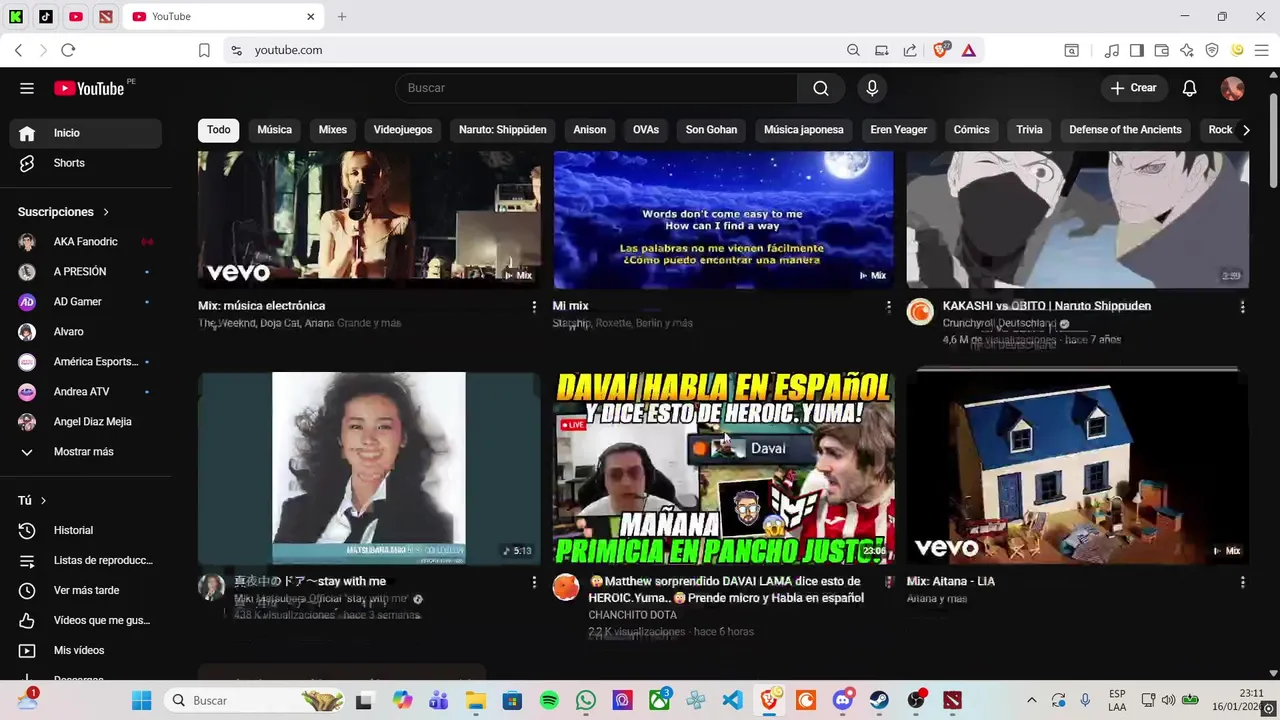Viewport: 1280px width, 720px height.
Task: Open Brave Rewards triangle icon
Action: (x=969, y=50)
